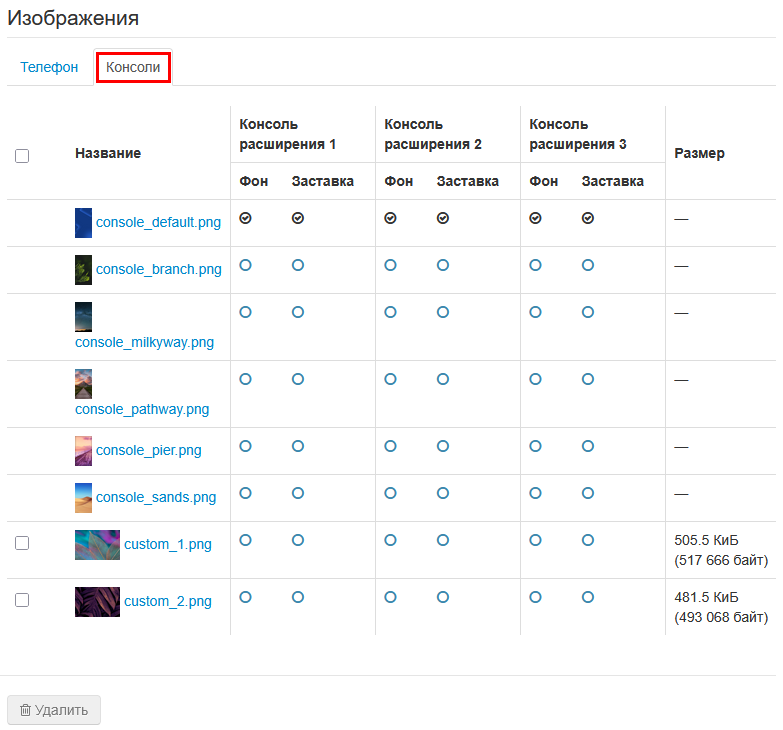Set console_milkyway.png as Console 1 screensaver
Image resolution: width=783 pixels, height=730 pixels.
pyautogui.click(x=298, y=312)
